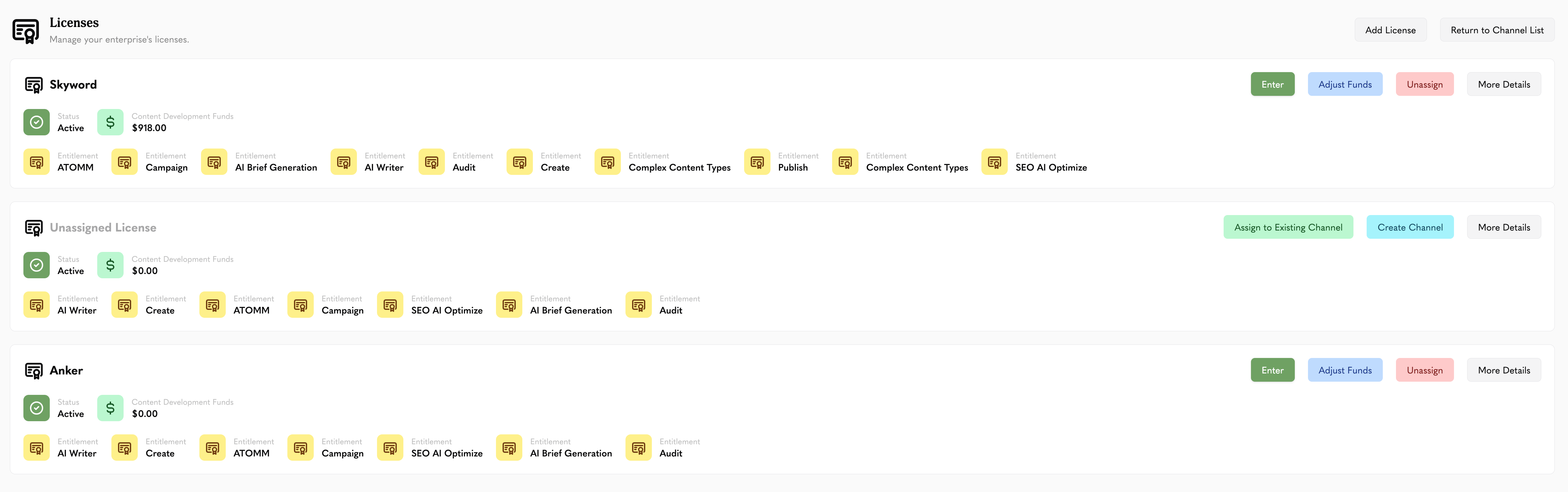Click the Skyword Create entitlement label

[x=555, y=168]
